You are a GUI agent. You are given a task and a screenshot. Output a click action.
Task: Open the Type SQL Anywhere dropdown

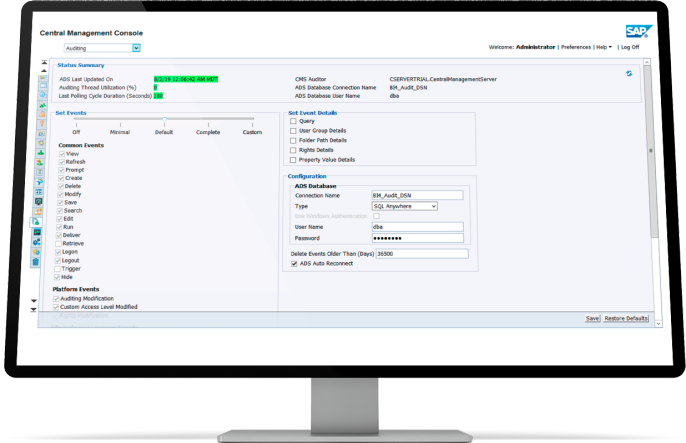pos(405,206)
